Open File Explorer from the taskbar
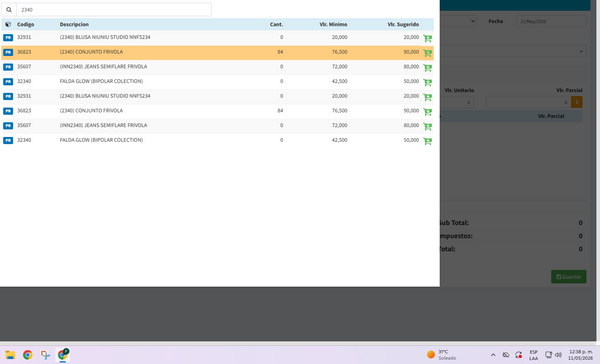600x364 pixels. click(10, 355)
